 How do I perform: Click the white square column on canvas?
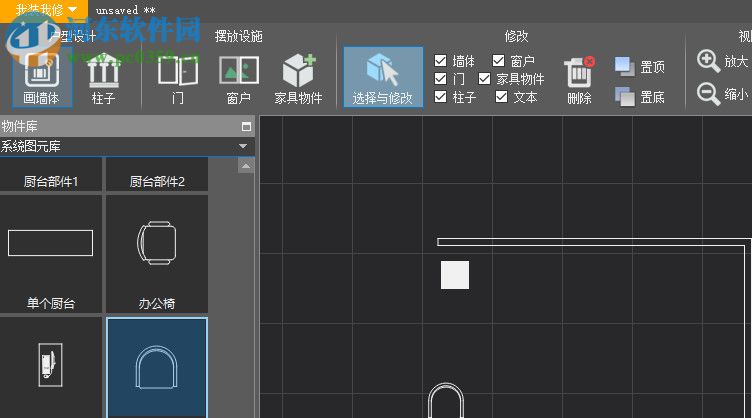455,275
